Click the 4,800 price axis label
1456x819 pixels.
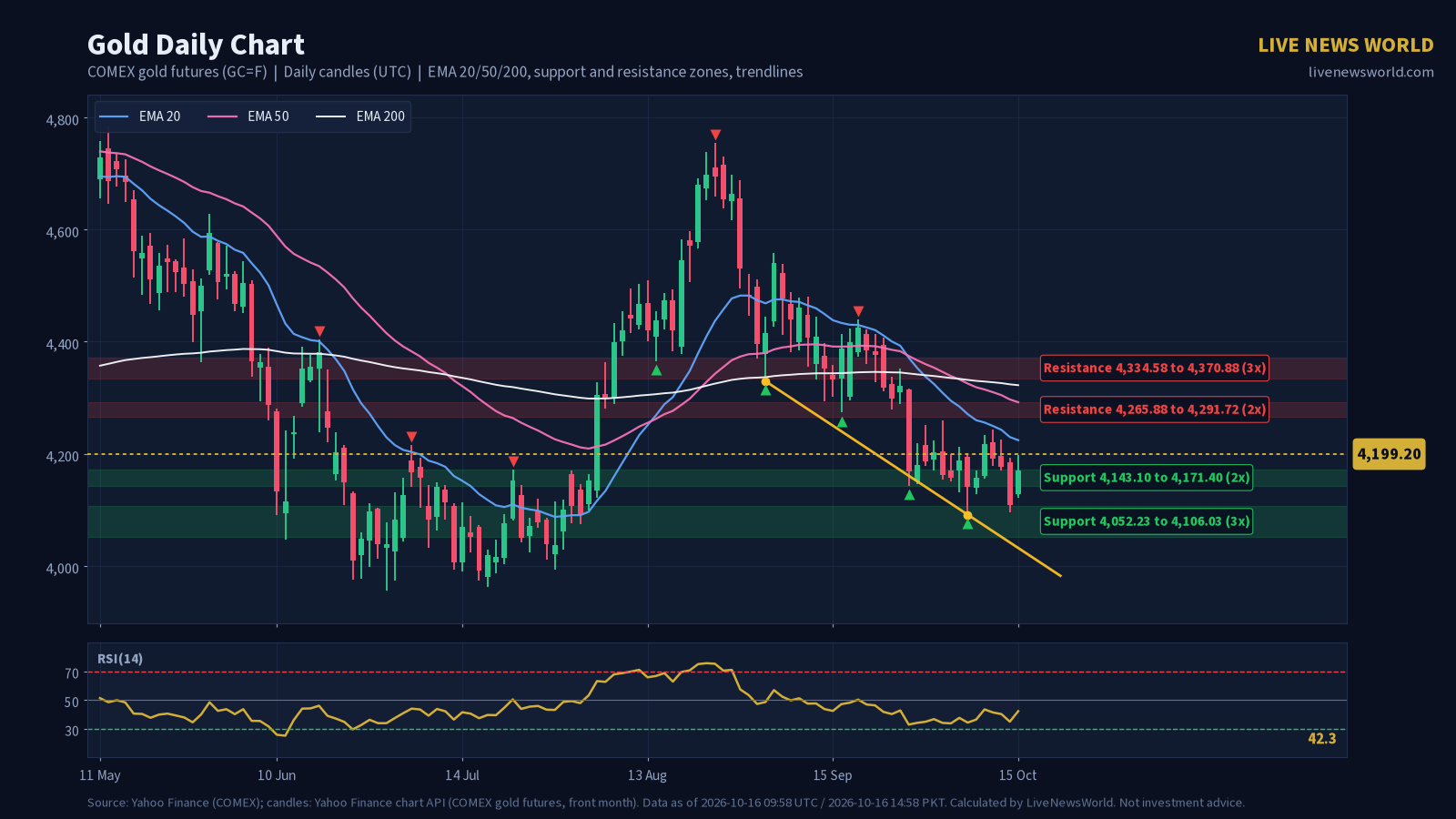(62, 120)
